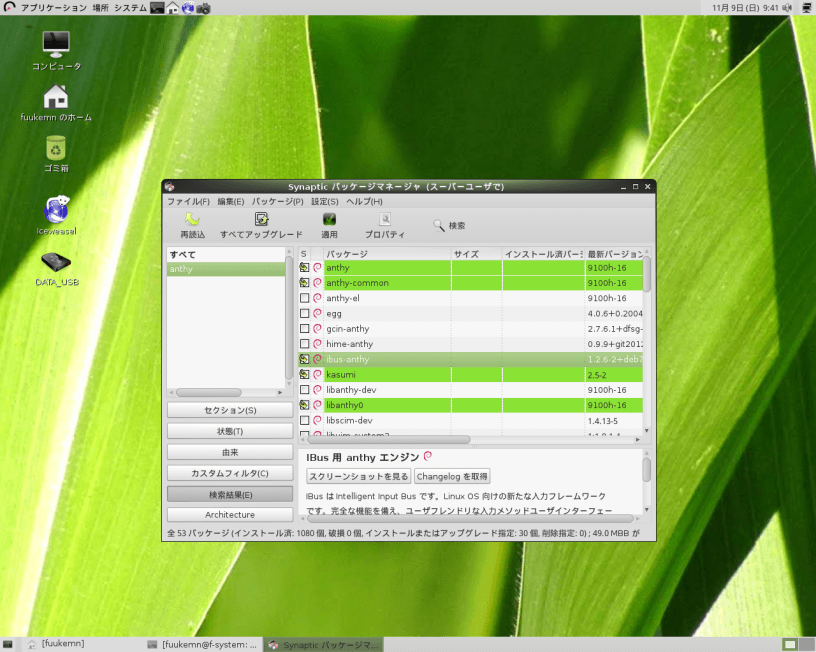The width and height of the screenshot is (816, 652).
Task: Click the Upgrade All (すべてアップグレード) icon
Action: [261, 219]
